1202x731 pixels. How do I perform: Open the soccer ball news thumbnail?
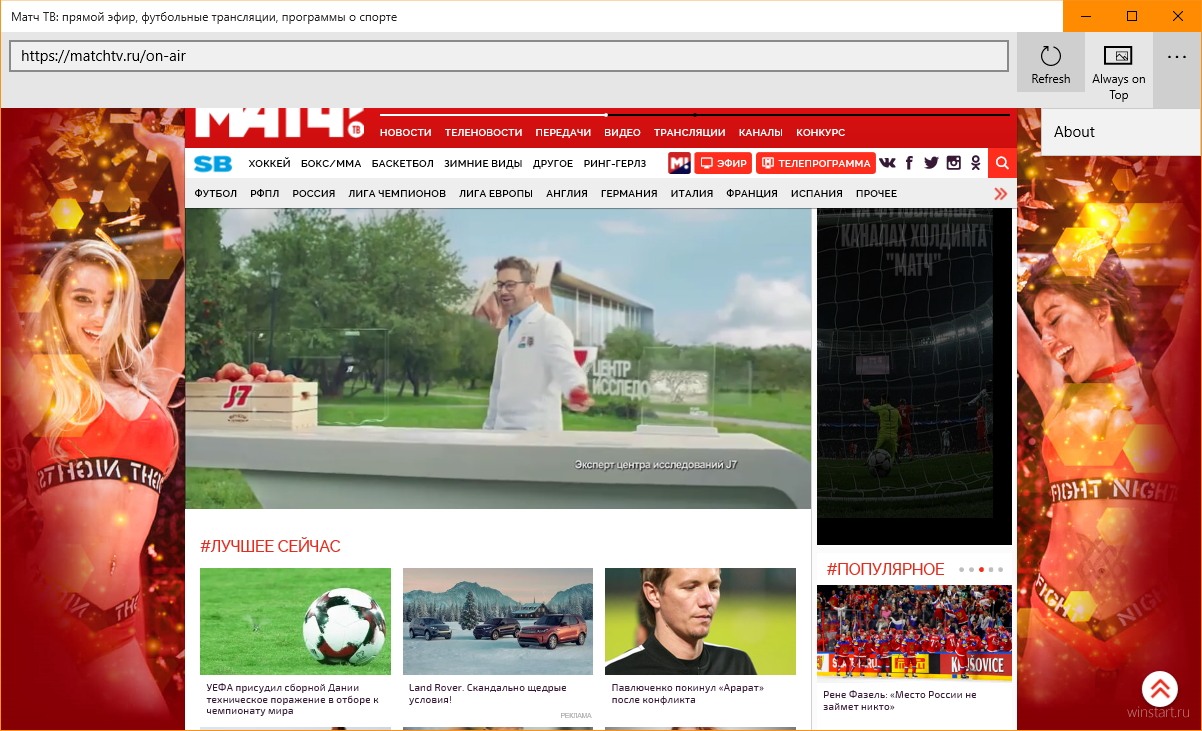(x=295, y=621)
